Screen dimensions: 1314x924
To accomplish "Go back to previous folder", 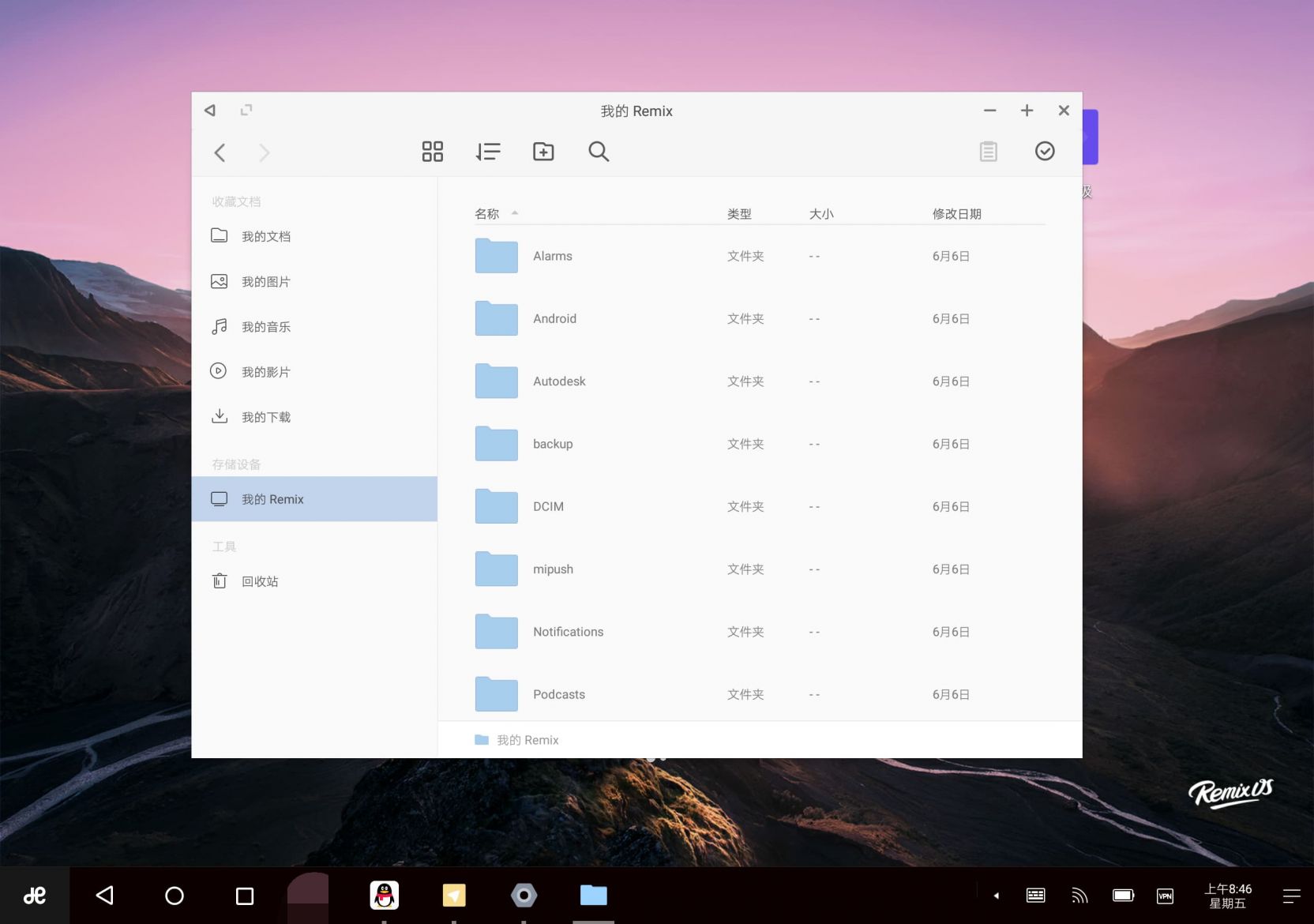I will [220, 152].
